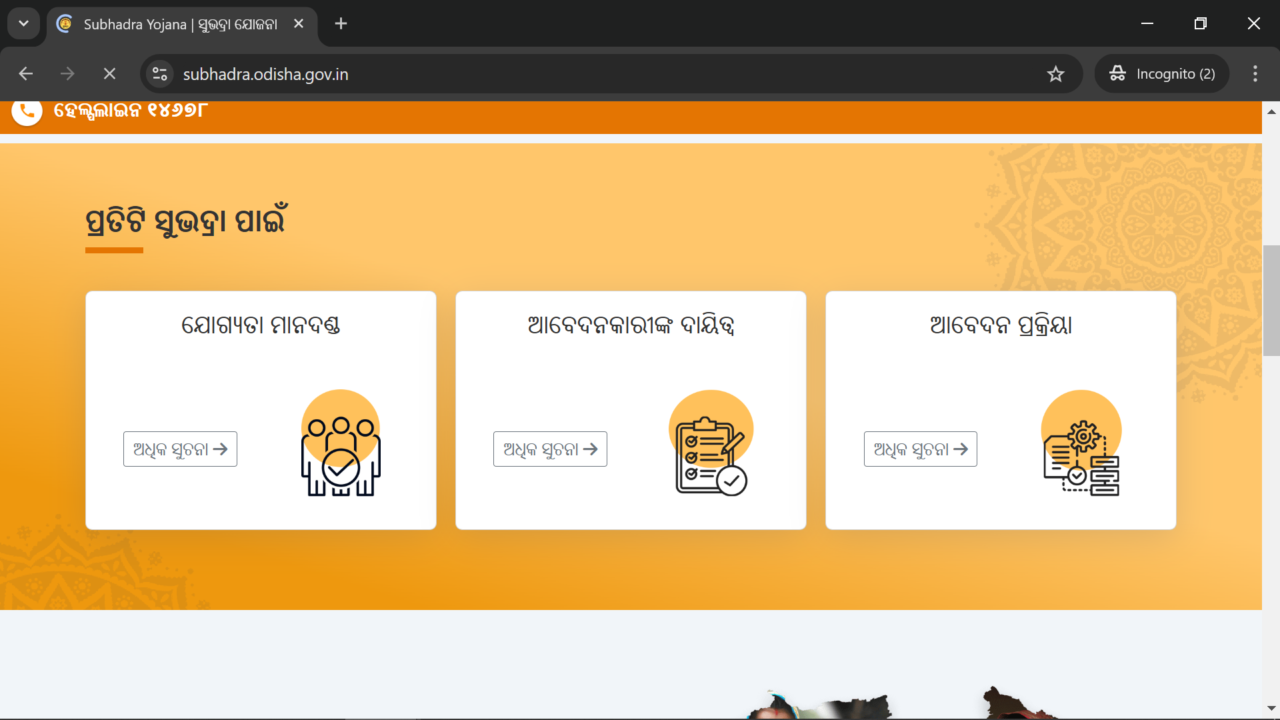
Task: Open the site information icon in address bar
Action: (160, 74)
